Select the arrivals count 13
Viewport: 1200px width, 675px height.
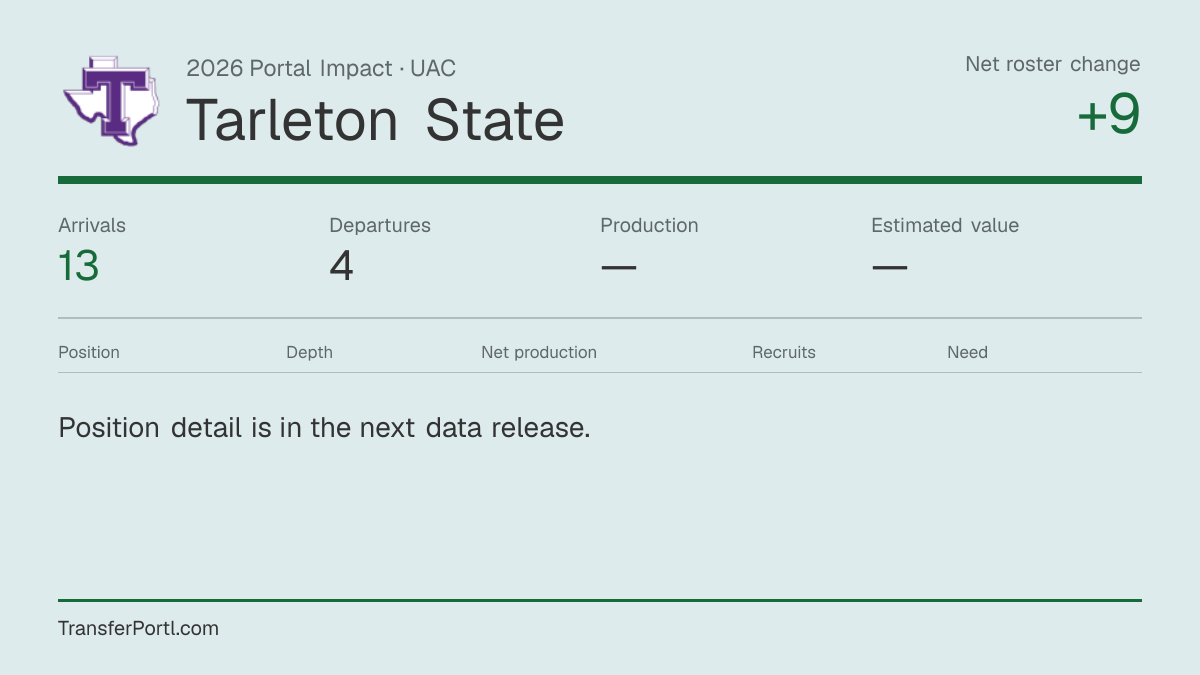[x=79, y=266]
